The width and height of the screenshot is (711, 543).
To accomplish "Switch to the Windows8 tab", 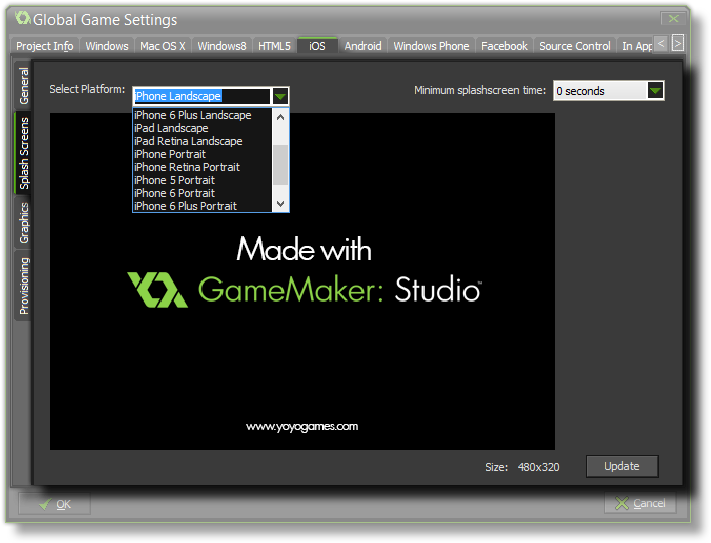I will pyautogui.click(x=222, y=46).
